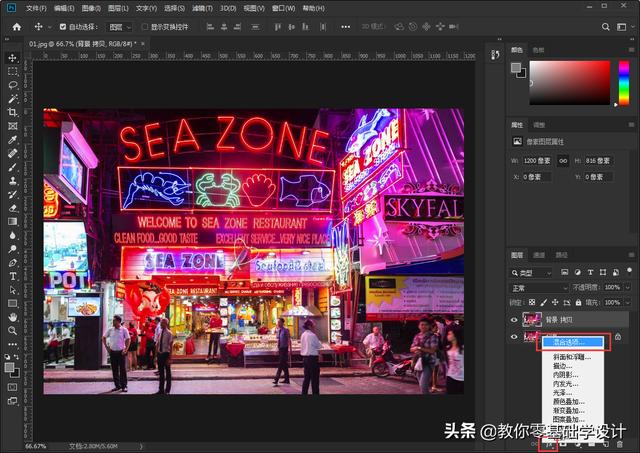The width and height of the screenshot is (640, 453).
Task: Click the pixel layer filter icon
Action: point(564,272)
